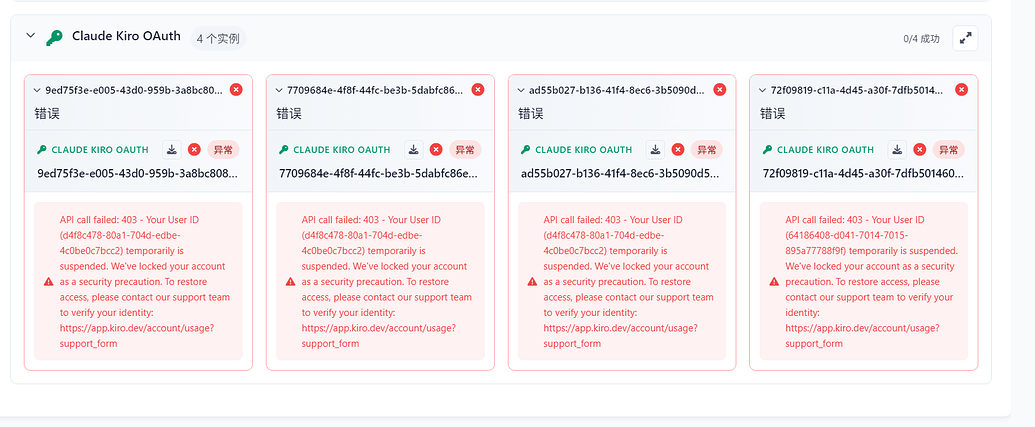Click CLAUDE KIRO OAUTH label in ad55b027 card
This screenshot has height=427, width=1035.
pos(584,150)
